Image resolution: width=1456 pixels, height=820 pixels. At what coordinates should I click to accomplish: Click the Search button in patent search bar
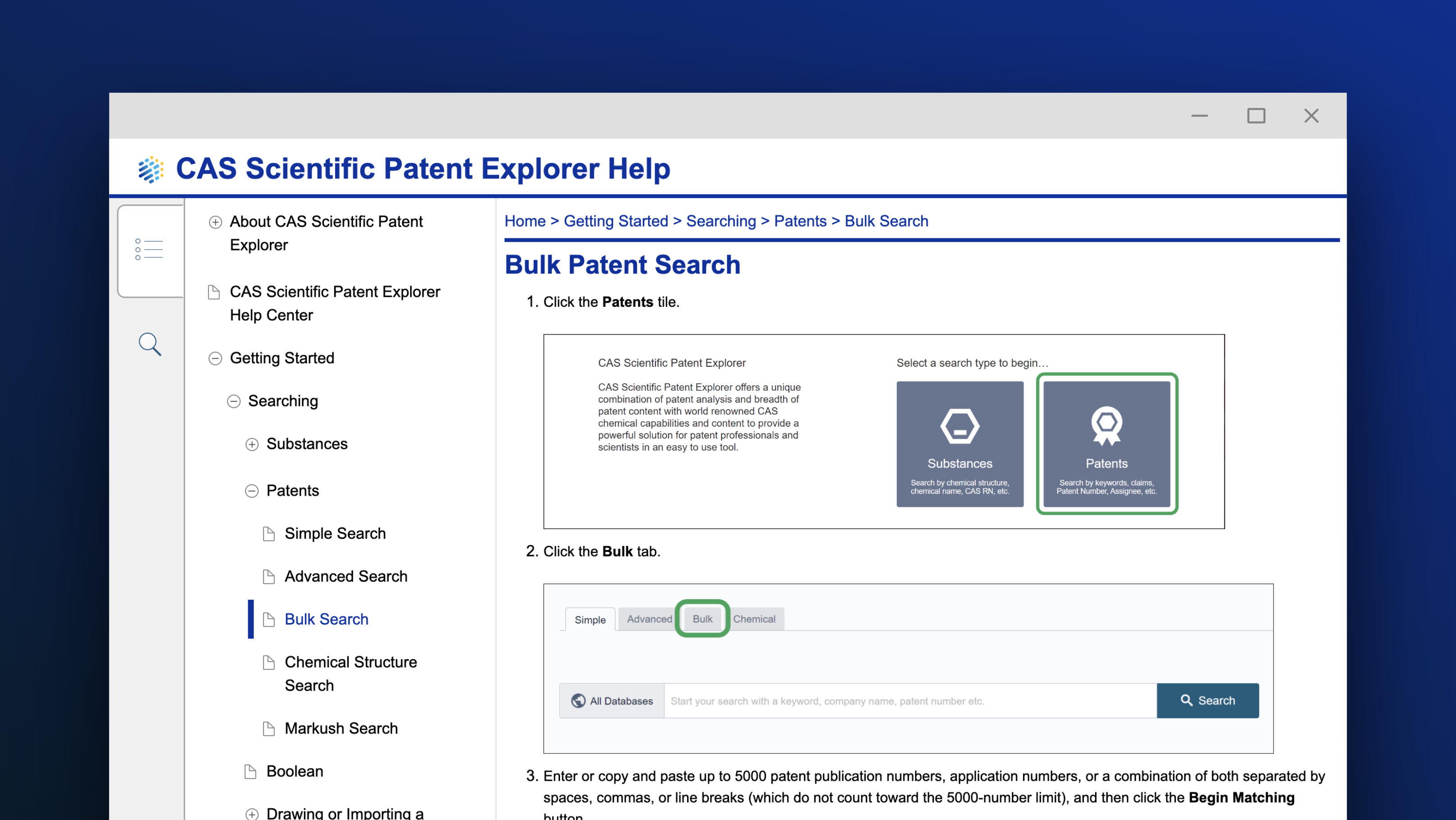pyautogui.click(x=1207, y=700)
